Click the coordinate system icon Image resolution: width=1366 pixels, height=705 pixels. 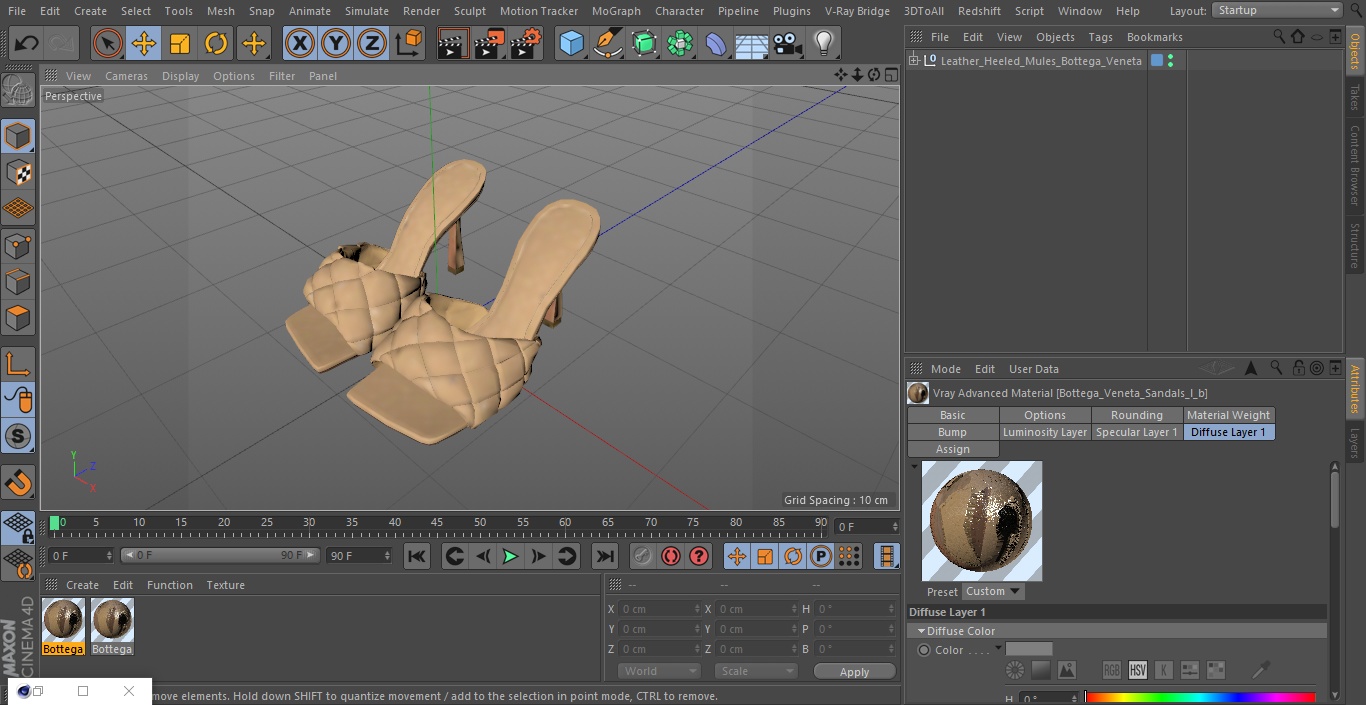point(409,43)
